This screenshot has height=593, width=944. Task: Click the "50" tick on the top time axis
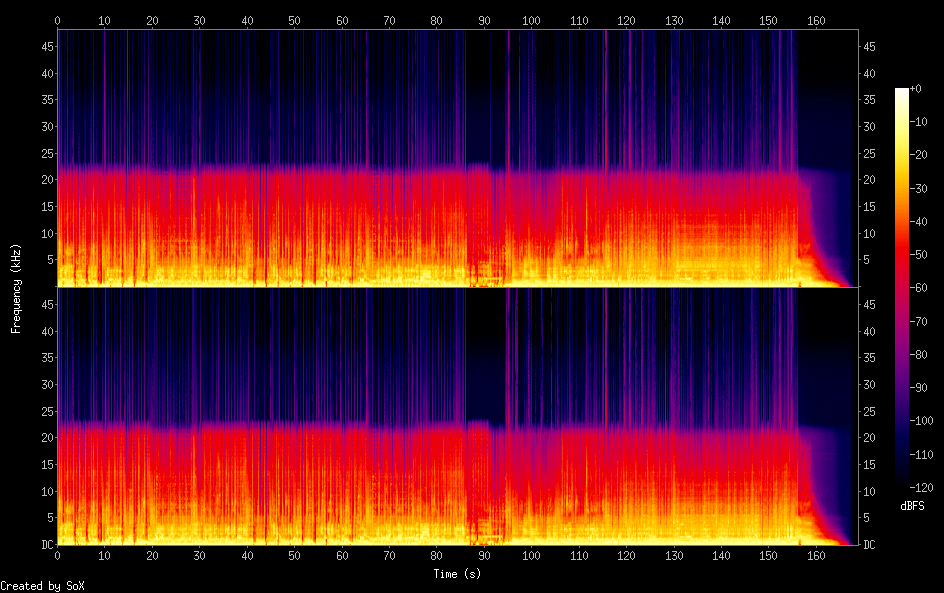[x=294, y=20]
